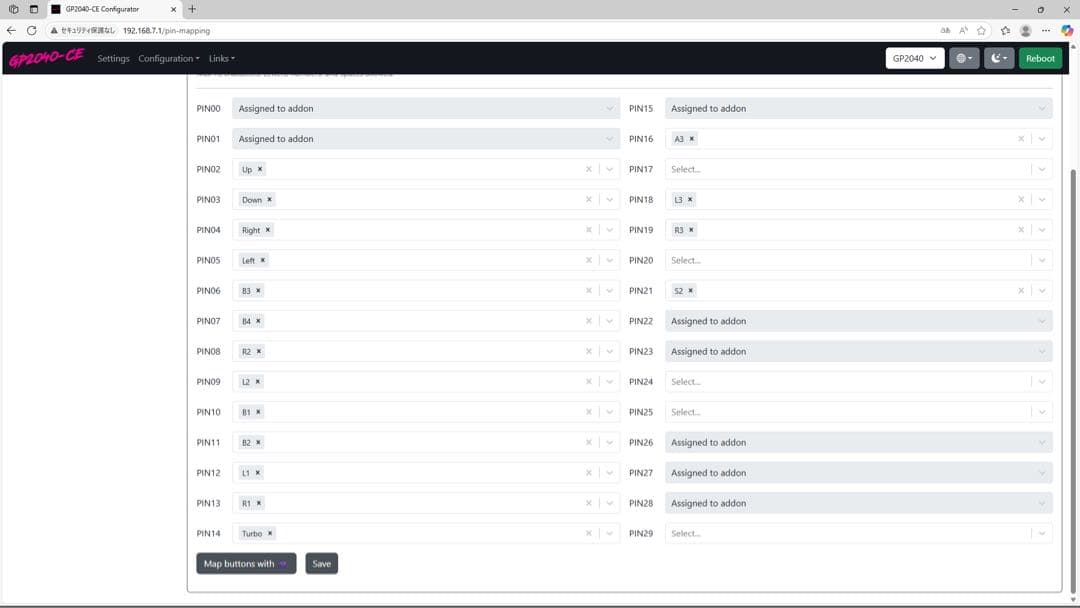Remove the Up tag from PIN02
This screenshot has width=1080, height=608.
[x=260, y=170]
